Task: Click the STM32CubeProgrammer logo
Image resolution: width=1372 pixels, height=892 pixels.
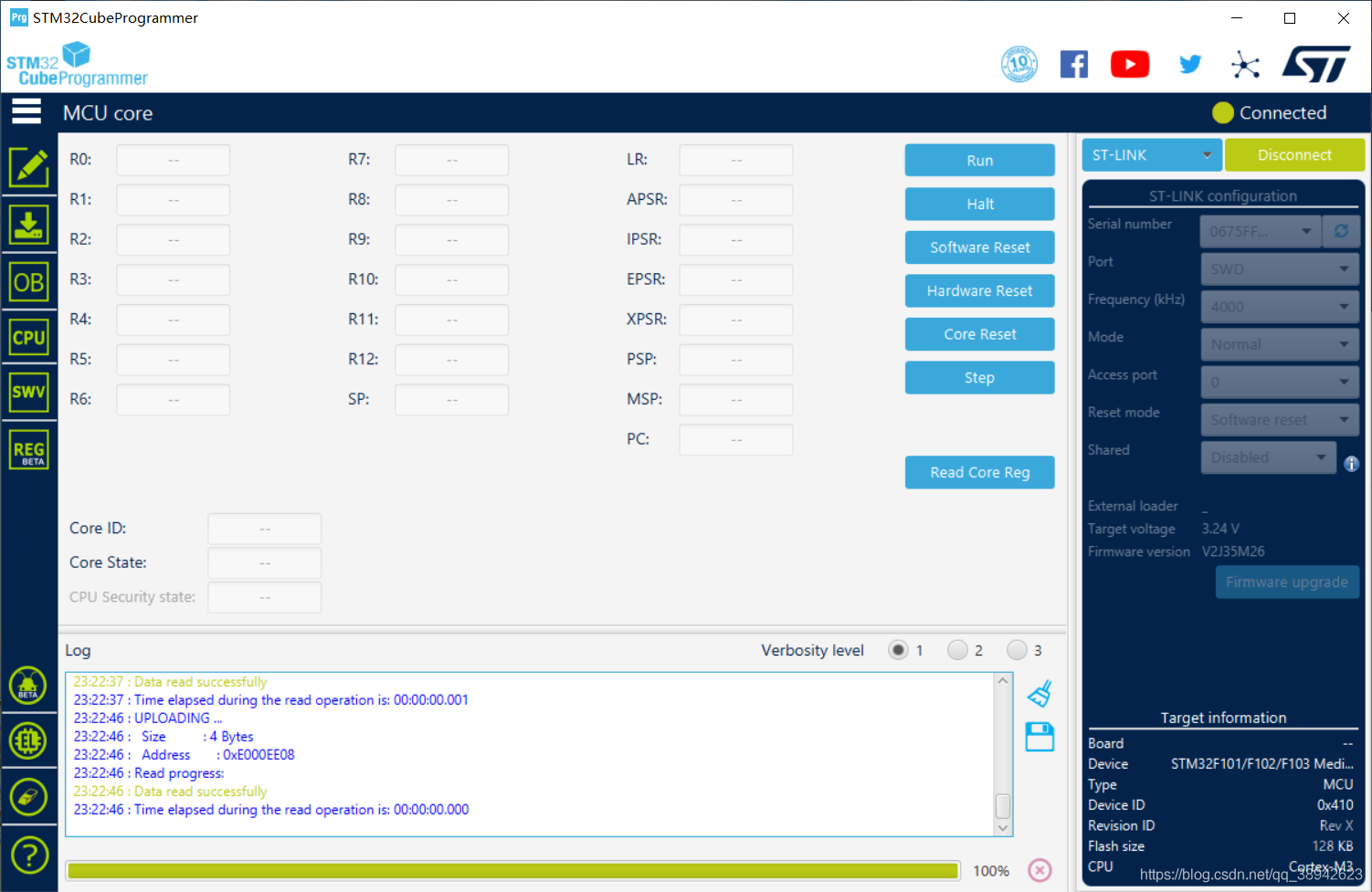Action: pyautogui.click(x=77, y=64)
